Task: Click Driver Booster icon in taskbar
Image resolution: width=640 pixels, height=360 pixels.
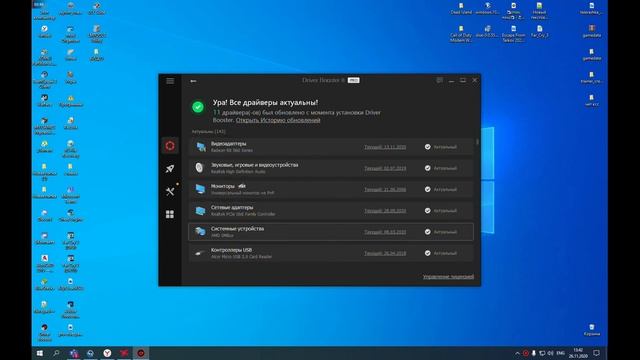Action: [x=141, y=353]
